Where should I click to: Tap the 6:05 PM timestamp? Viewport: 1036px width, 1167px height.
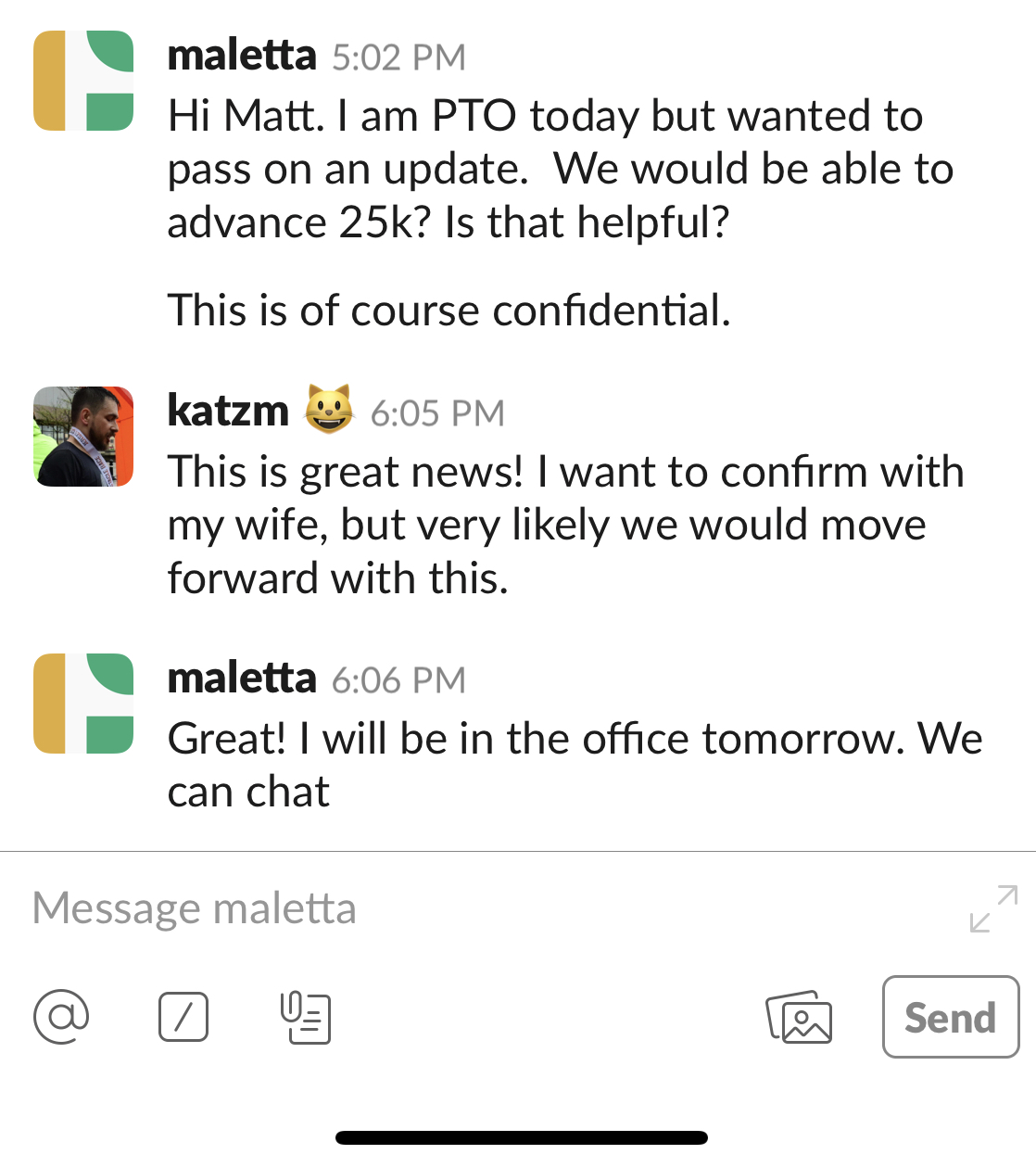point(437,413)
